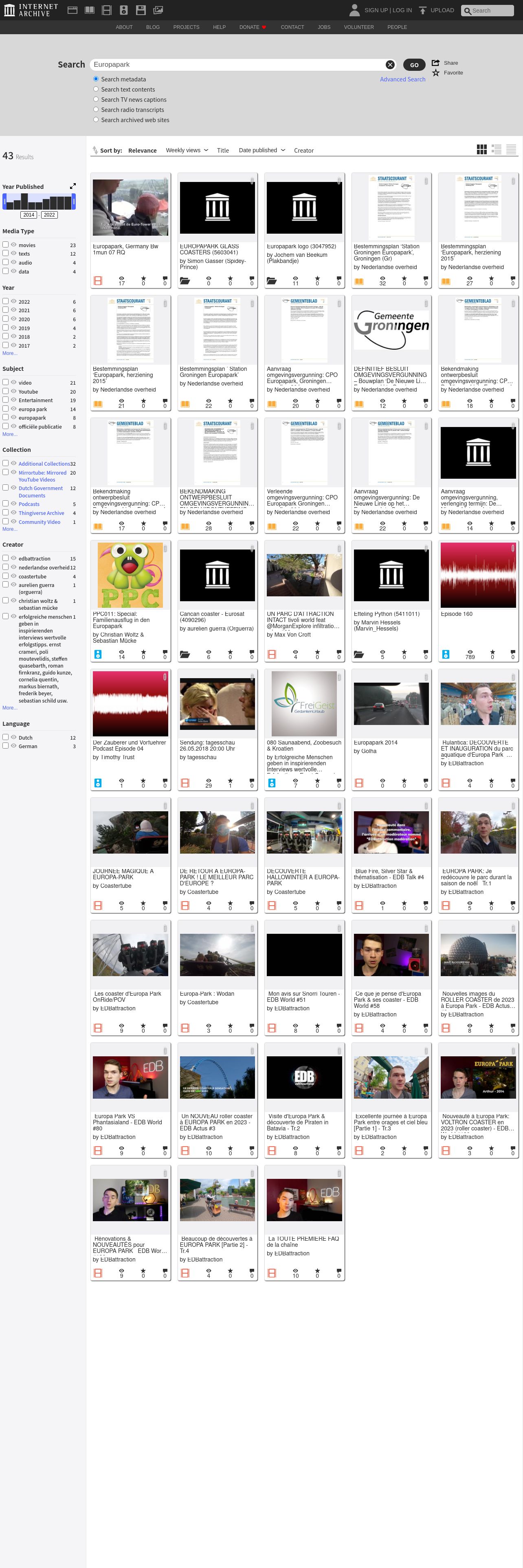Open the ABOUT menu item
Viewport: 523px width, 1568px height.
(x=124, y=27)
